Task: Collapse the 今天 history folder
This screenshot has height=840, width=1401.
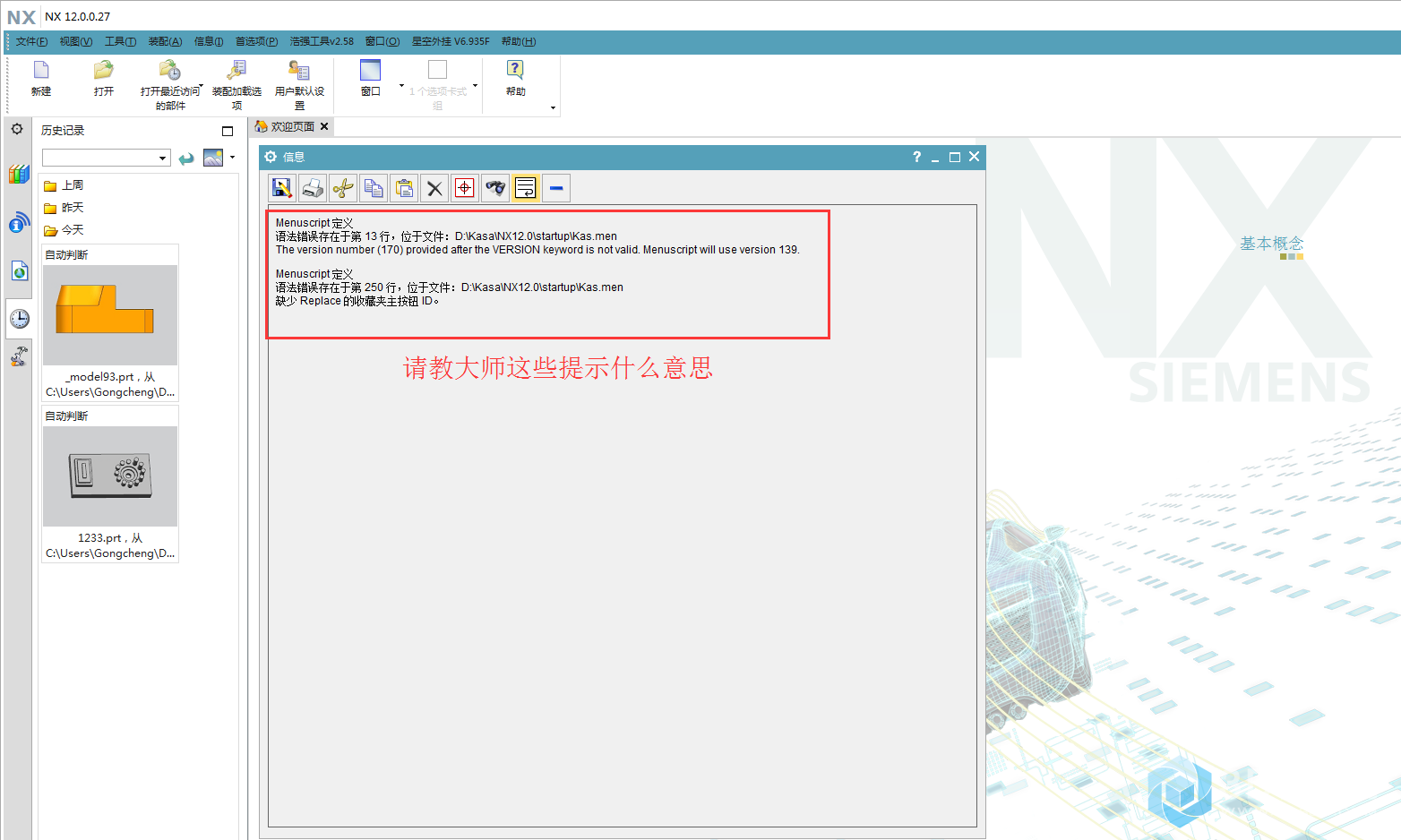Action: (64, 230)
